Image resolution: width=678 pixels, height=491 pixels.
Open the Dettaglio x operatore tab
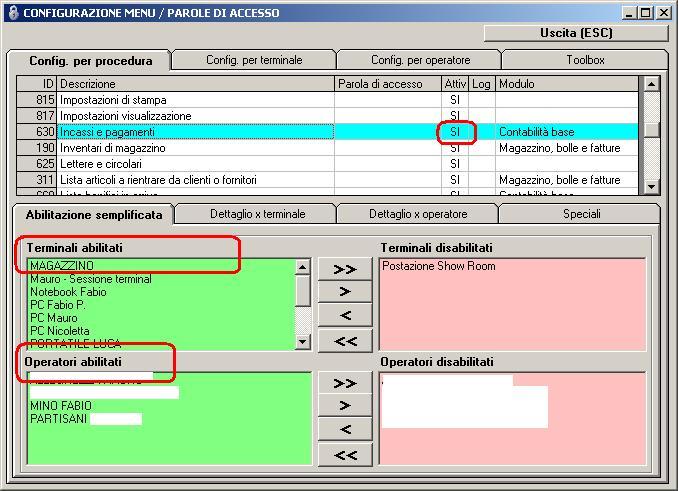coord(418,214)
